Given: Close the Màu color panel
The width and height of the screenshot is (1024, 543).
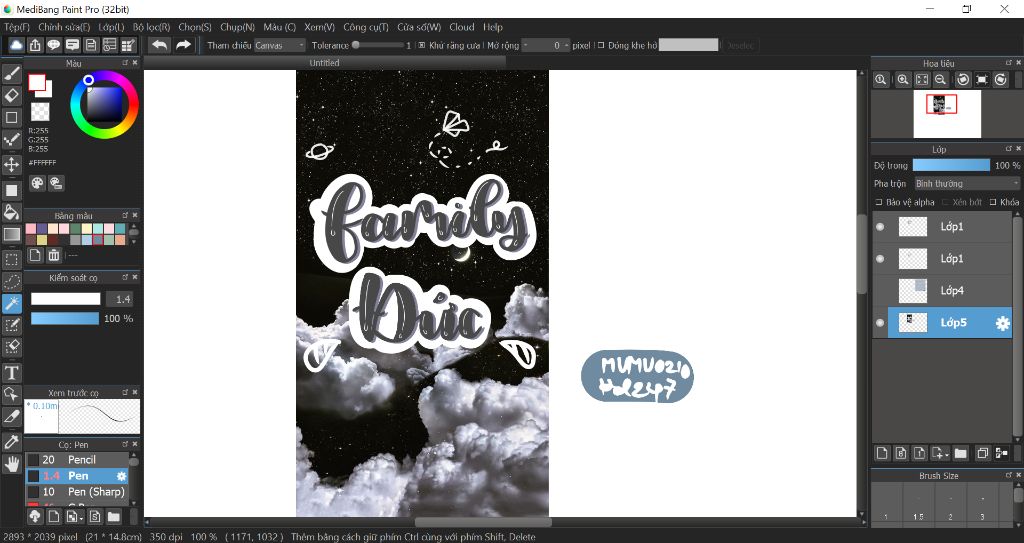Looking at the screenshot, I should [135, 63].
